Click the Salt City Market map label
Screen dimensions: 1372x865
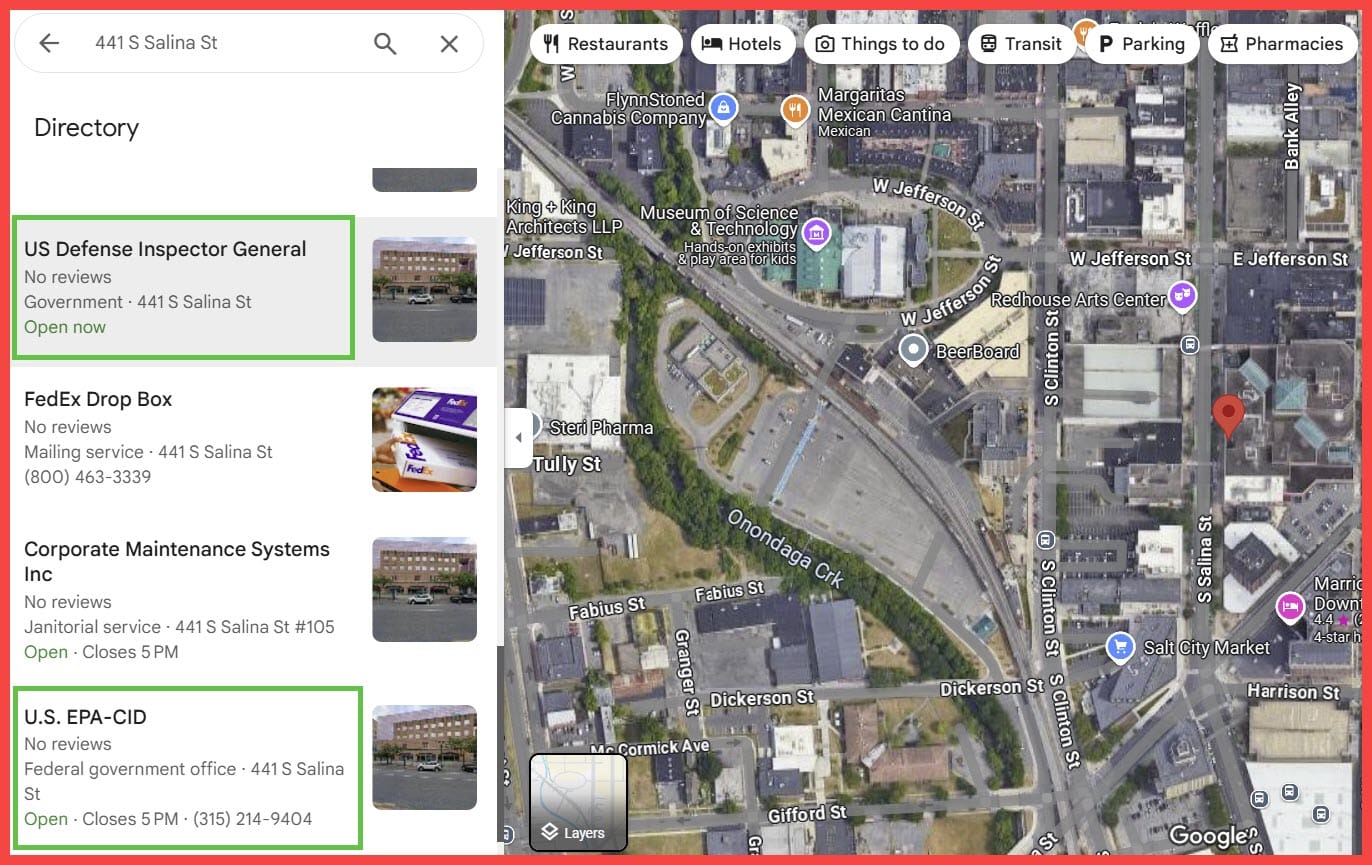(x=1206, y=647)
